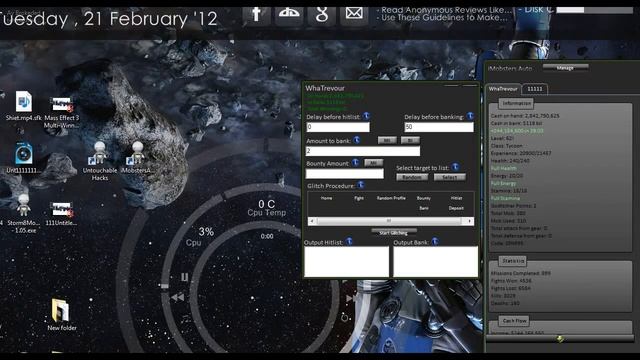This screenshot has height=360, width=640.
Task: Click the 'Fights Won: 4536' line
Action: pyautogui.click(x=511, y=281)
